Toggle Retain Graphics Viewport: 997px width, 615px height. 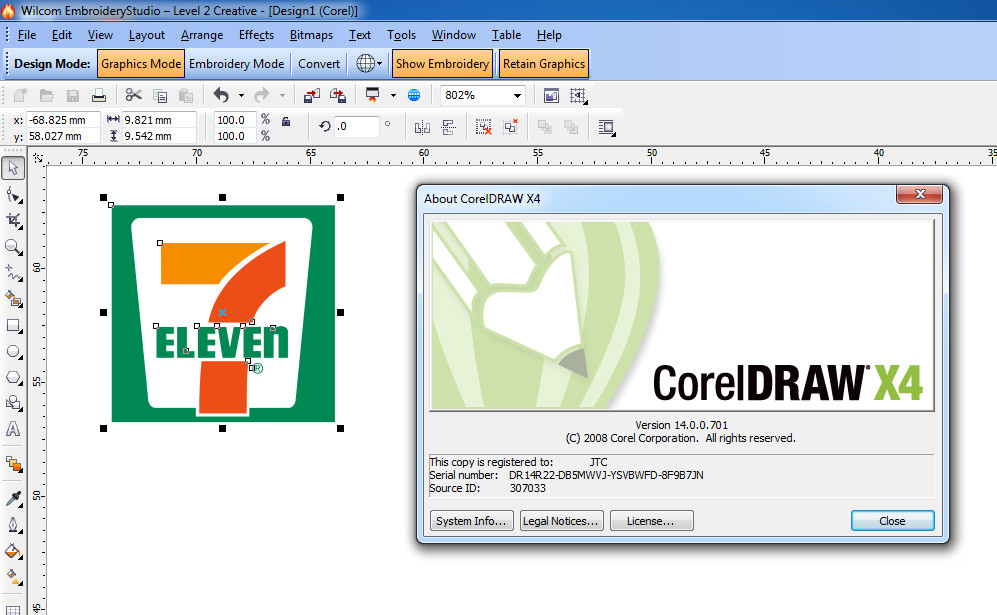[544, 64]
